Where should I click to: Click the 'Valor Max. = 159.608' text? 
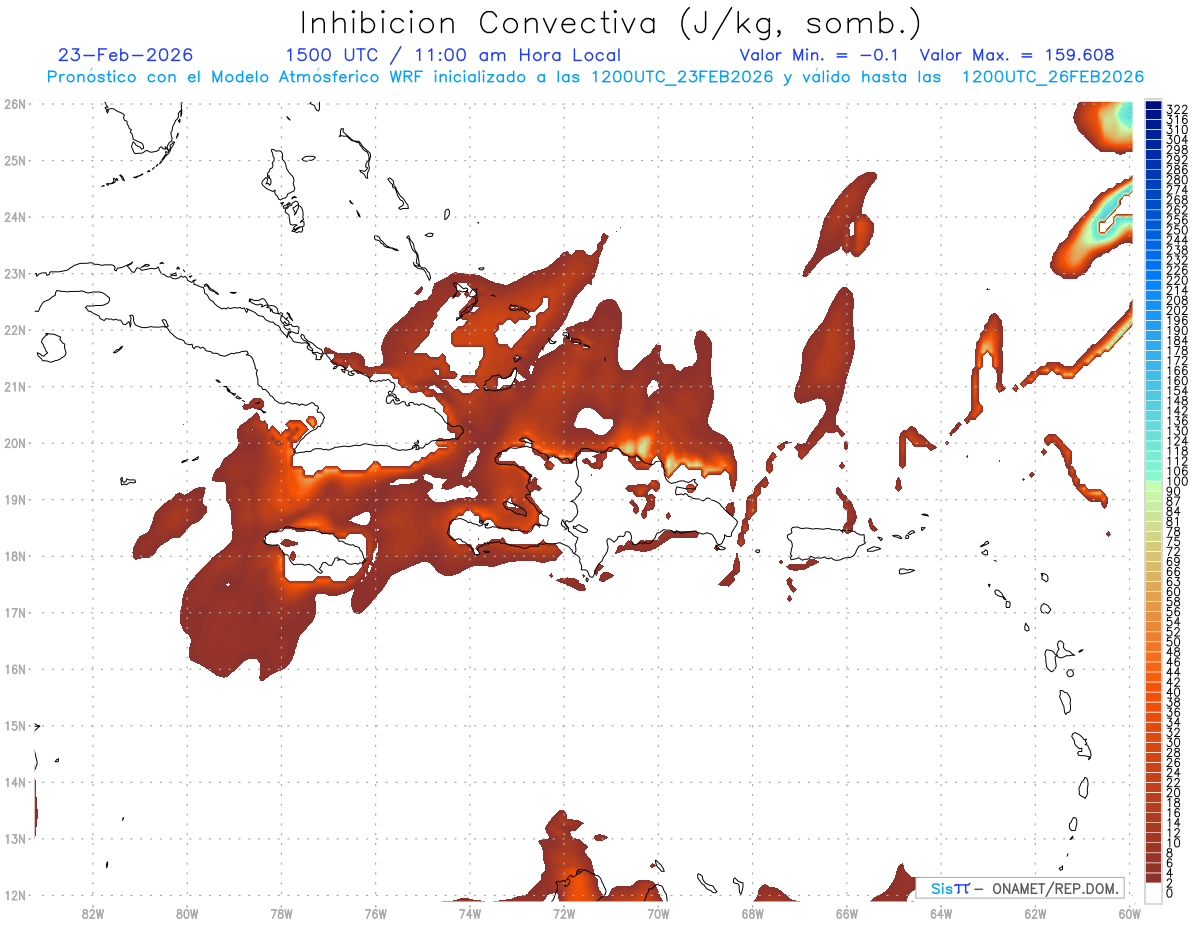coord(1017,55)
